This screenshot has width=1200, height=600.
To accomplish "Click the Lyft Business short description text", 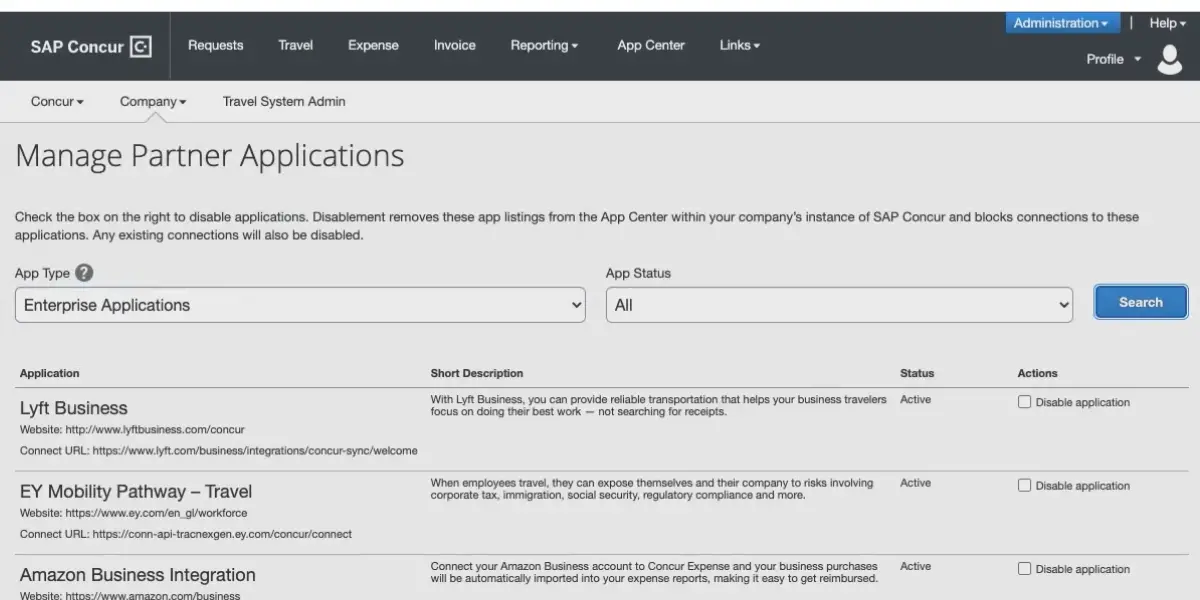I will (658, 405).
